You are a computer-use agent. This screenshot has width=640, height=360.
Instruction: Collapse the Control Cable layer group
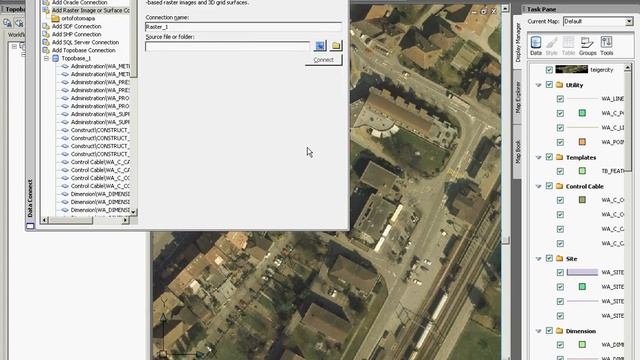tap(538, 187)
